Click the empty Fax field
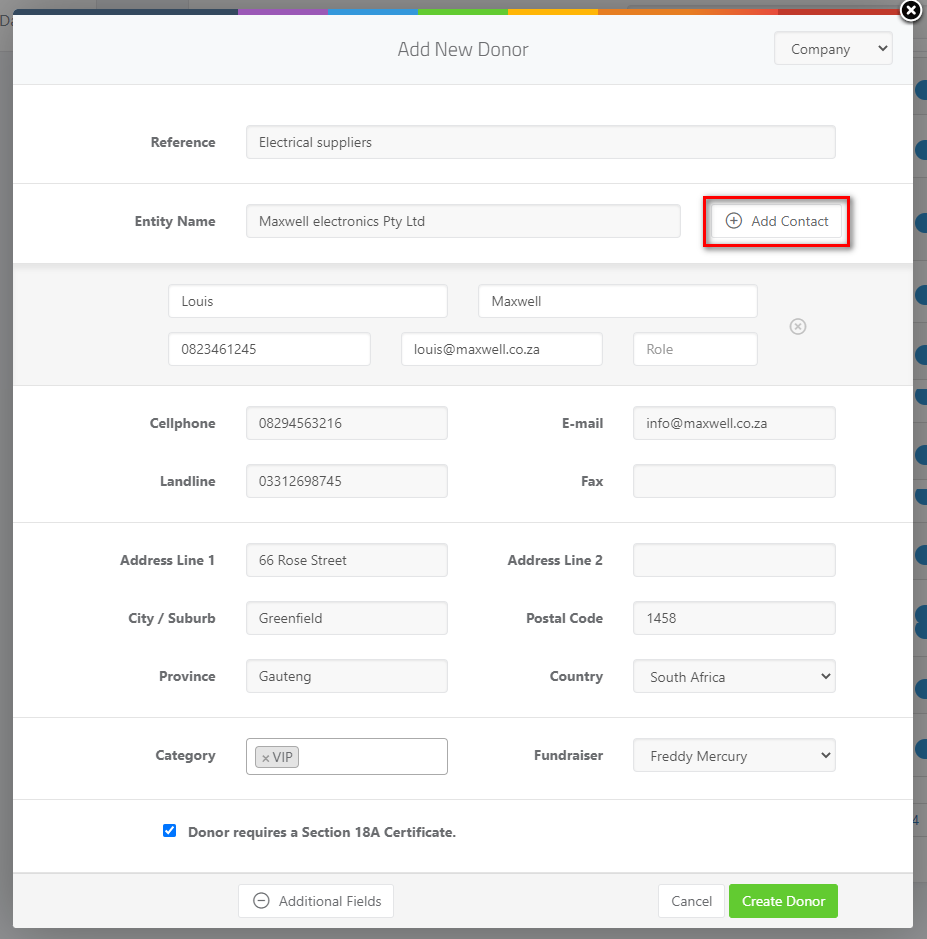 pyautogui.click(x=734, y=481)
